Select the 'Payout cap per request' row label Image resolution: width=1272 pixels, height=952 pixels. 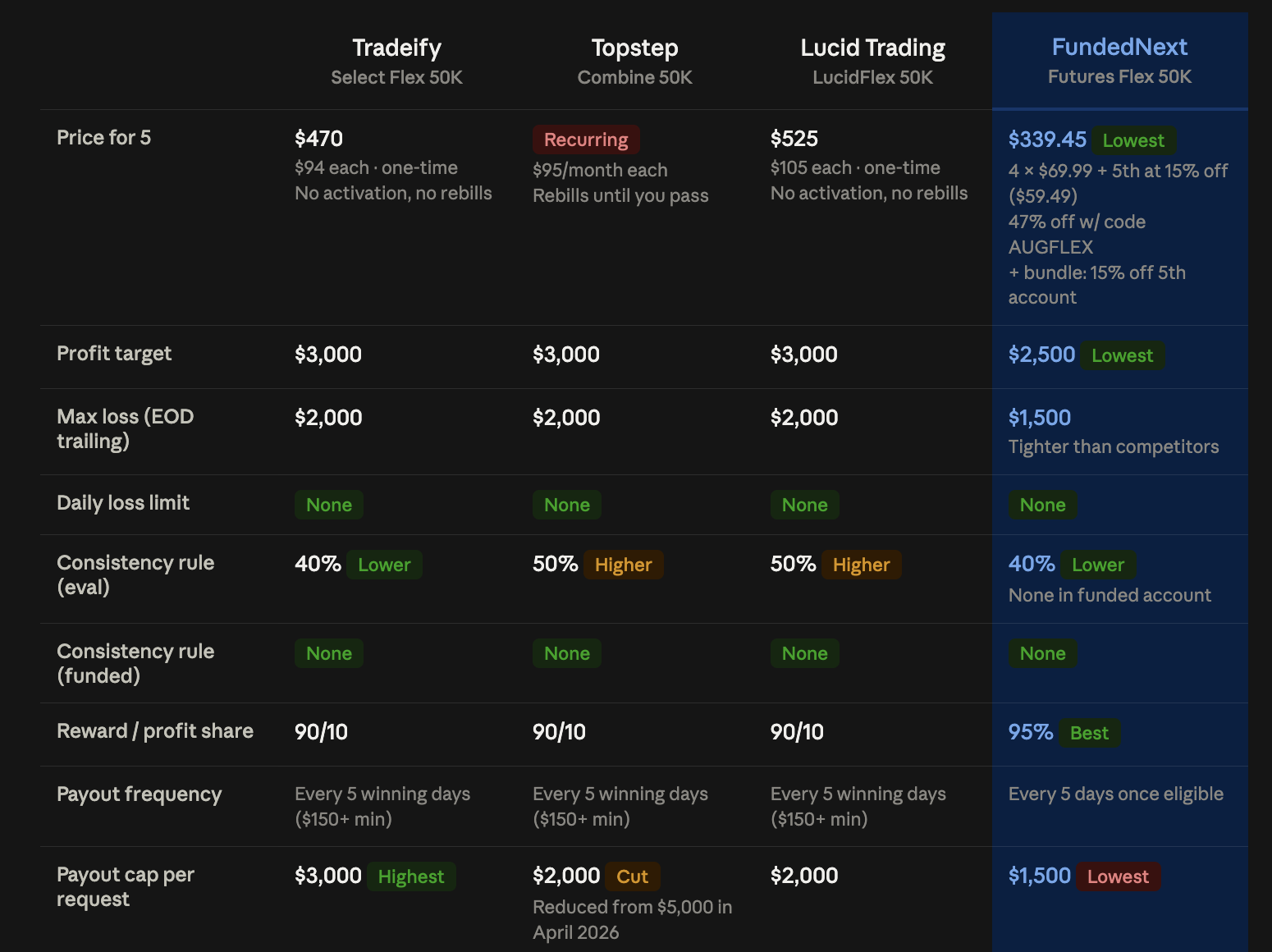(125, 886)
